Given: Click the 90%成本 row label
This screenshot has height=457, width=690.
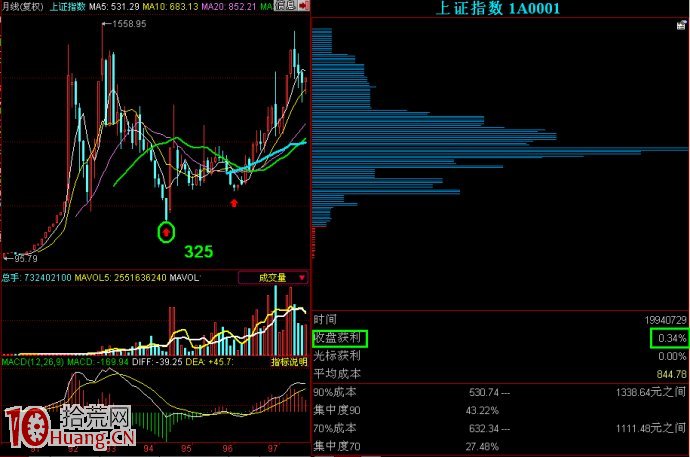Looking at the screenshot, I should tap(335, 392).
